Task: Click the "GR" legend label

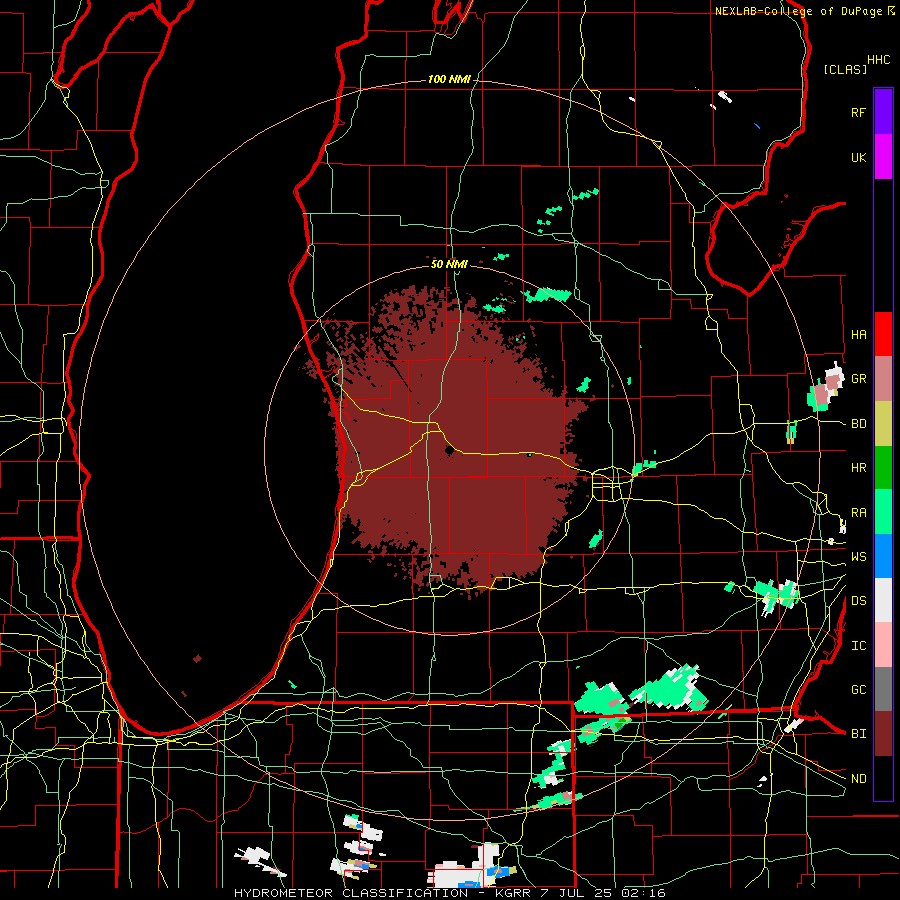Action: (858, 379)
